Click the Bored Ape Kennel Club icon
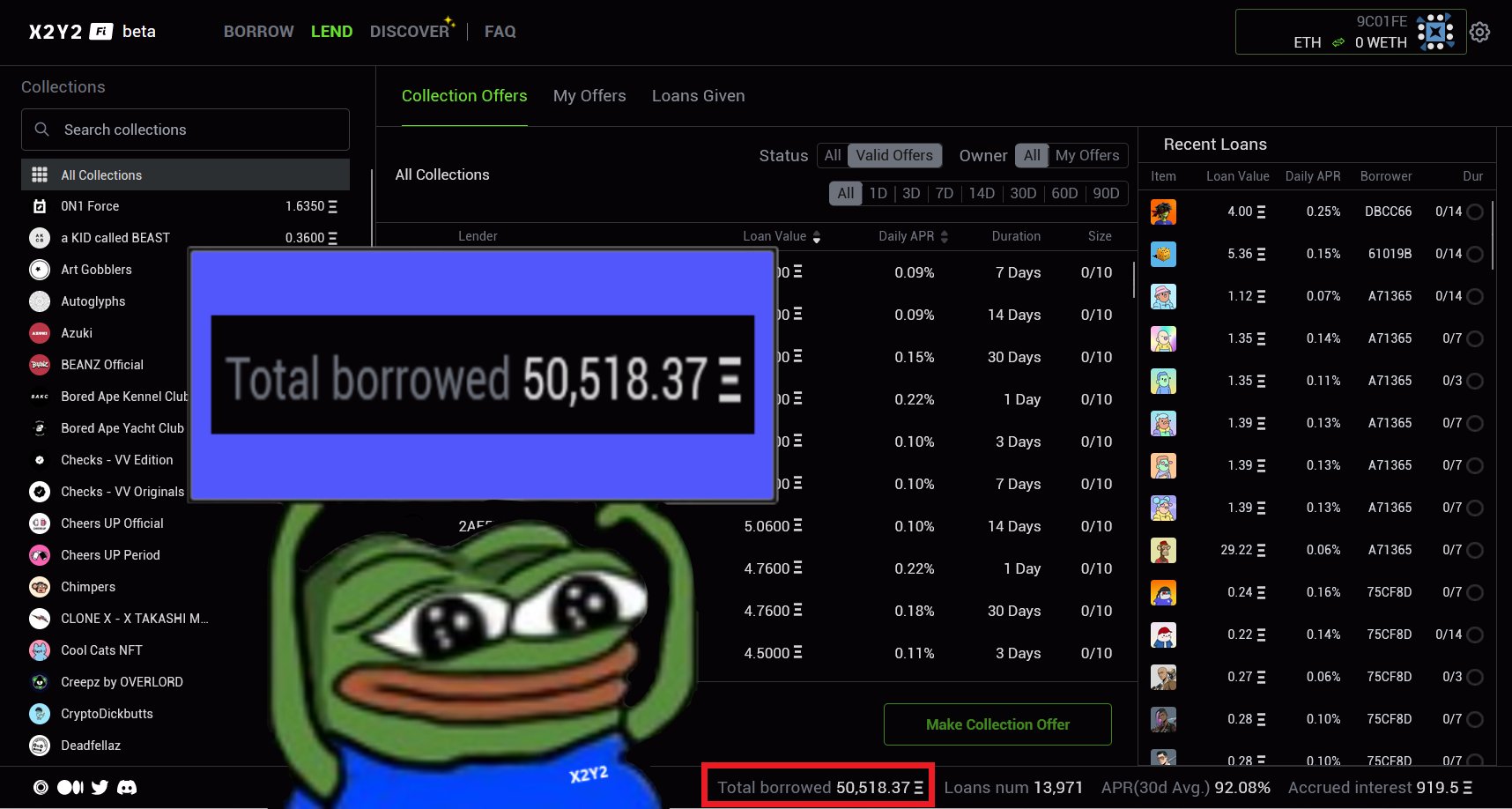Screen dimensions: 1512x809 (40, 397)
